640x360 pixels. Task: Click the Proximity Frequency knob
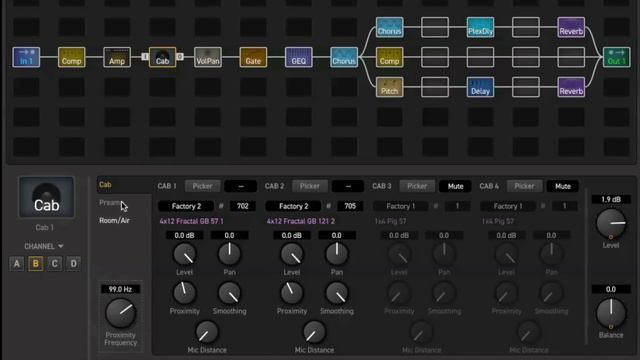pyautogui.click(x=120, y=313)
